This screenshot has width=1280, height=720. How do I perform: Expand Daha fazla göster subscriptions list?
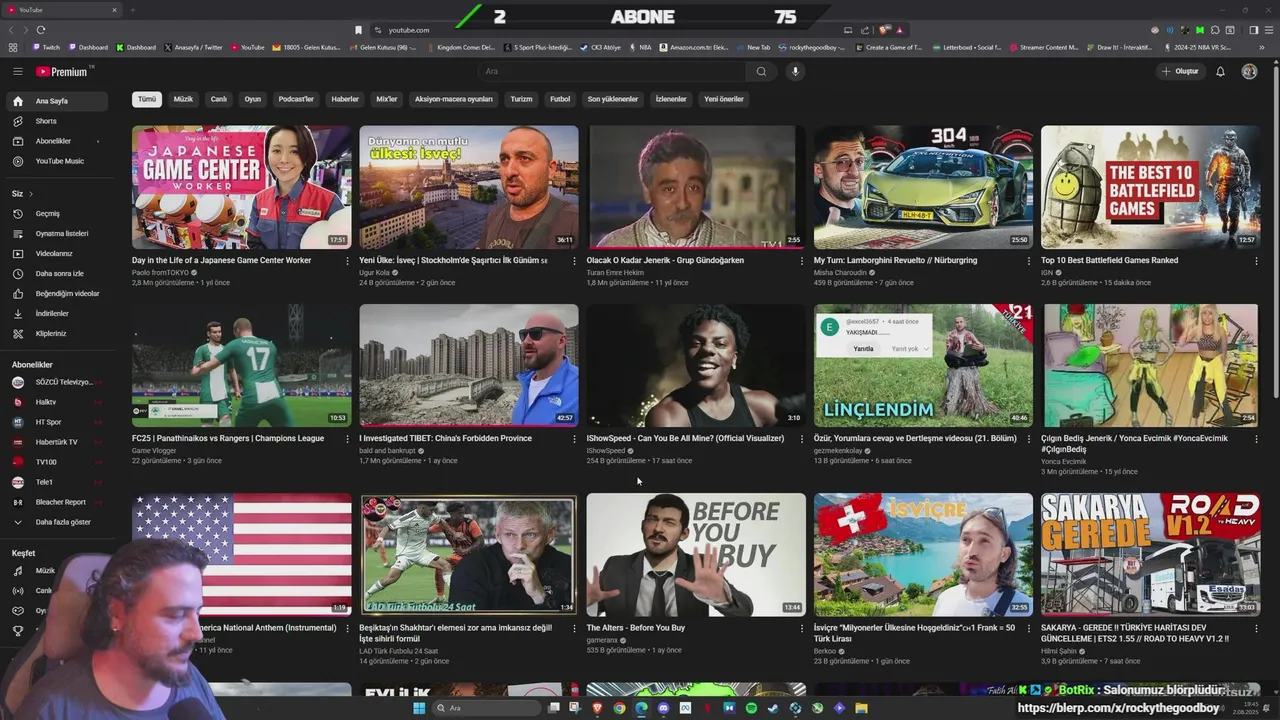(58, 522)
